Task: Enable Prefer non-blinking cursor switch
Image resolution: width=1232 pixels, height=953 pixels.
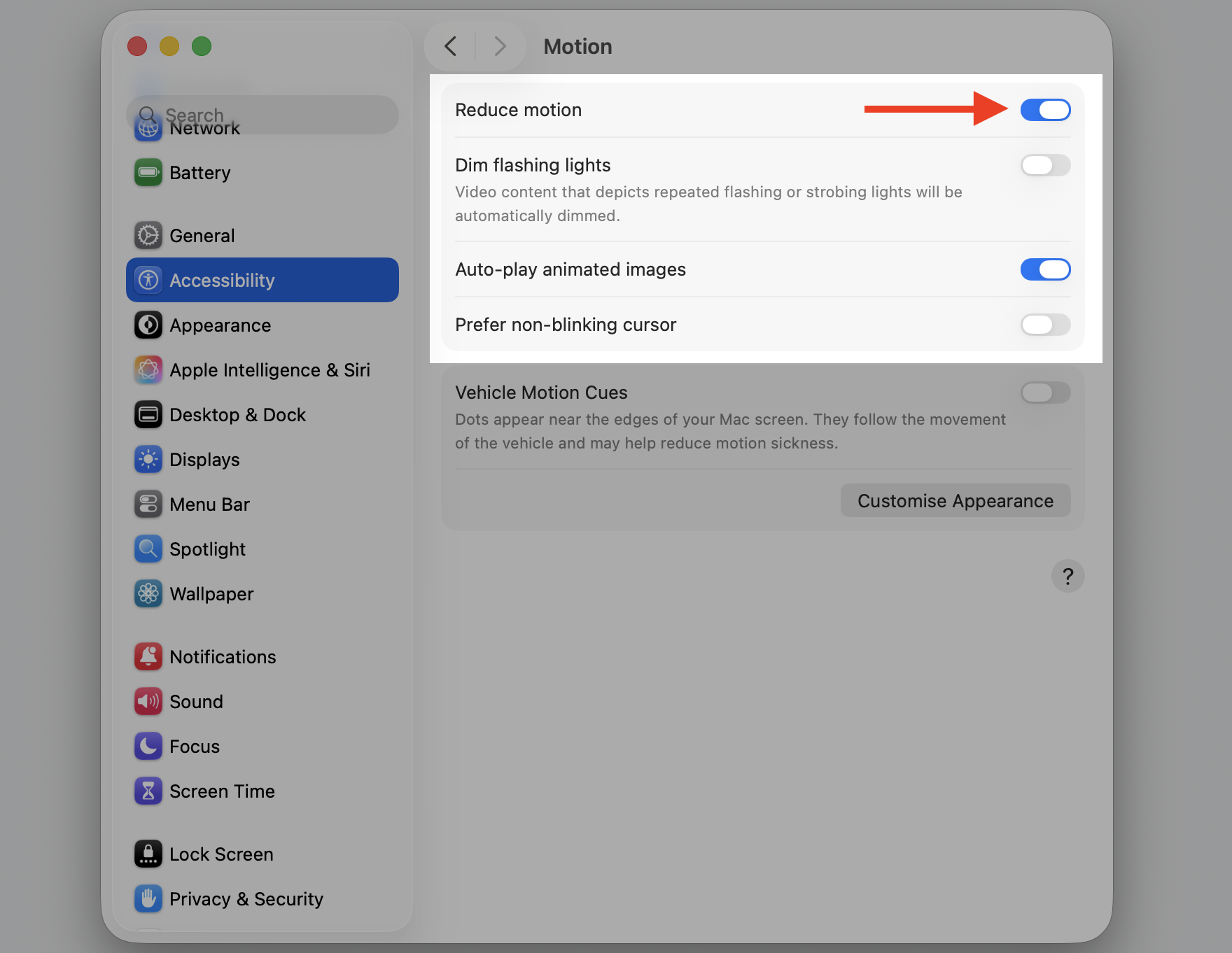Action: click(x=1045, y=325)
